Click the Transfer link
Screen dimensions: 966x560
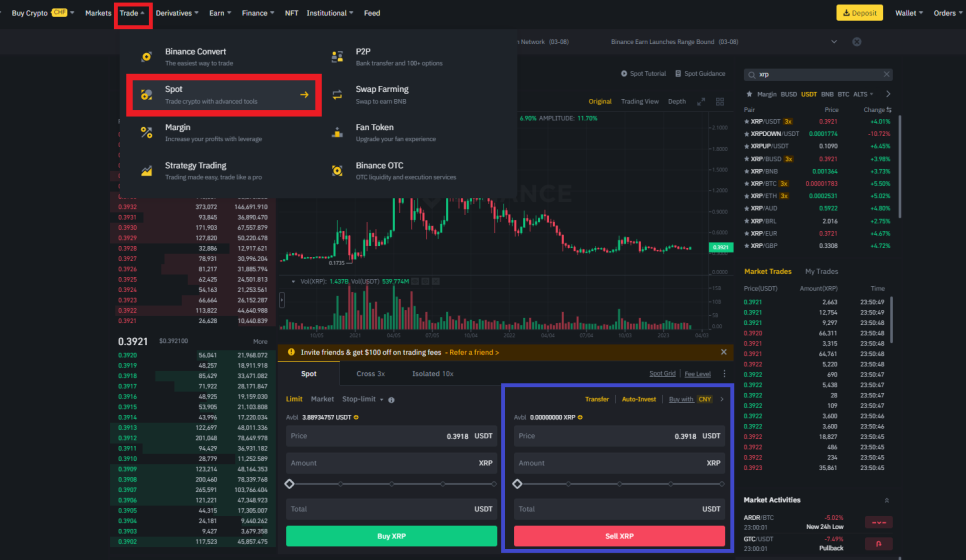(596, 399)
